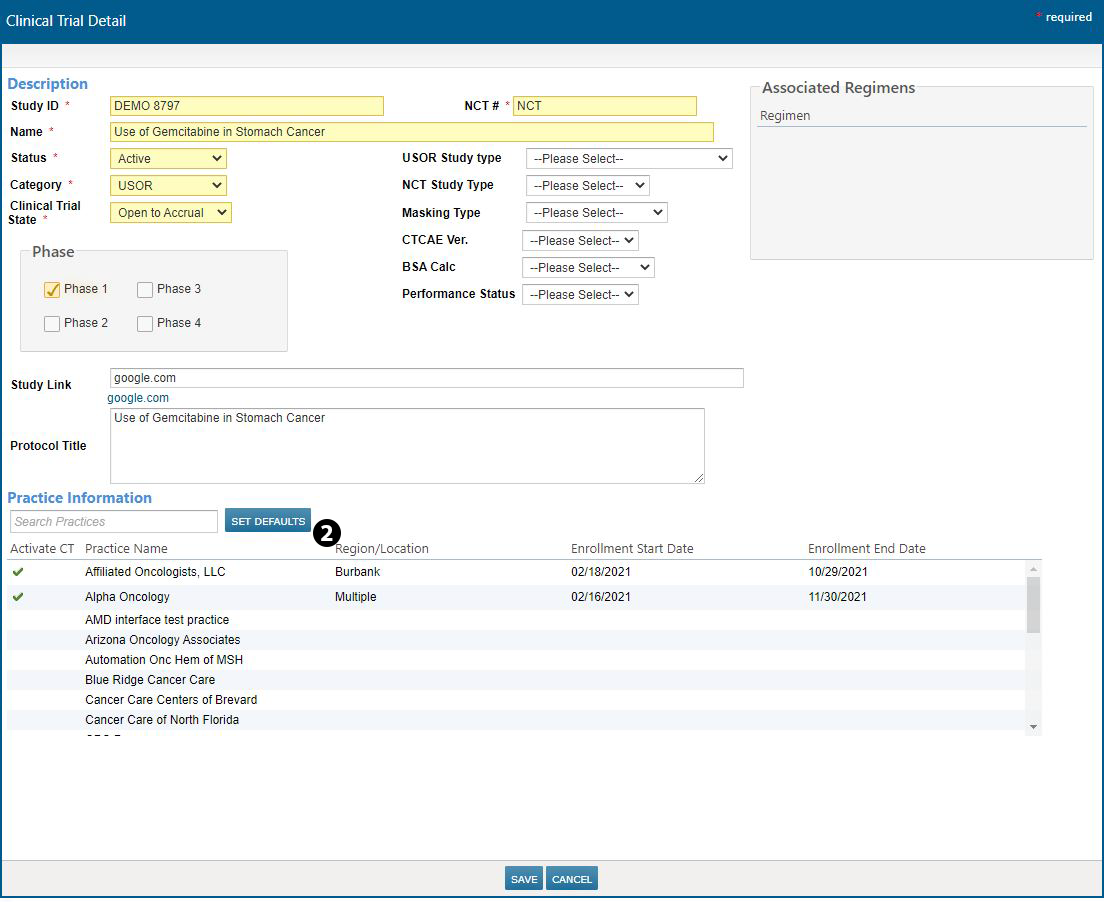
Task: Click green checkmark beside Alpha Oncology
Action: tap(18, 597)
